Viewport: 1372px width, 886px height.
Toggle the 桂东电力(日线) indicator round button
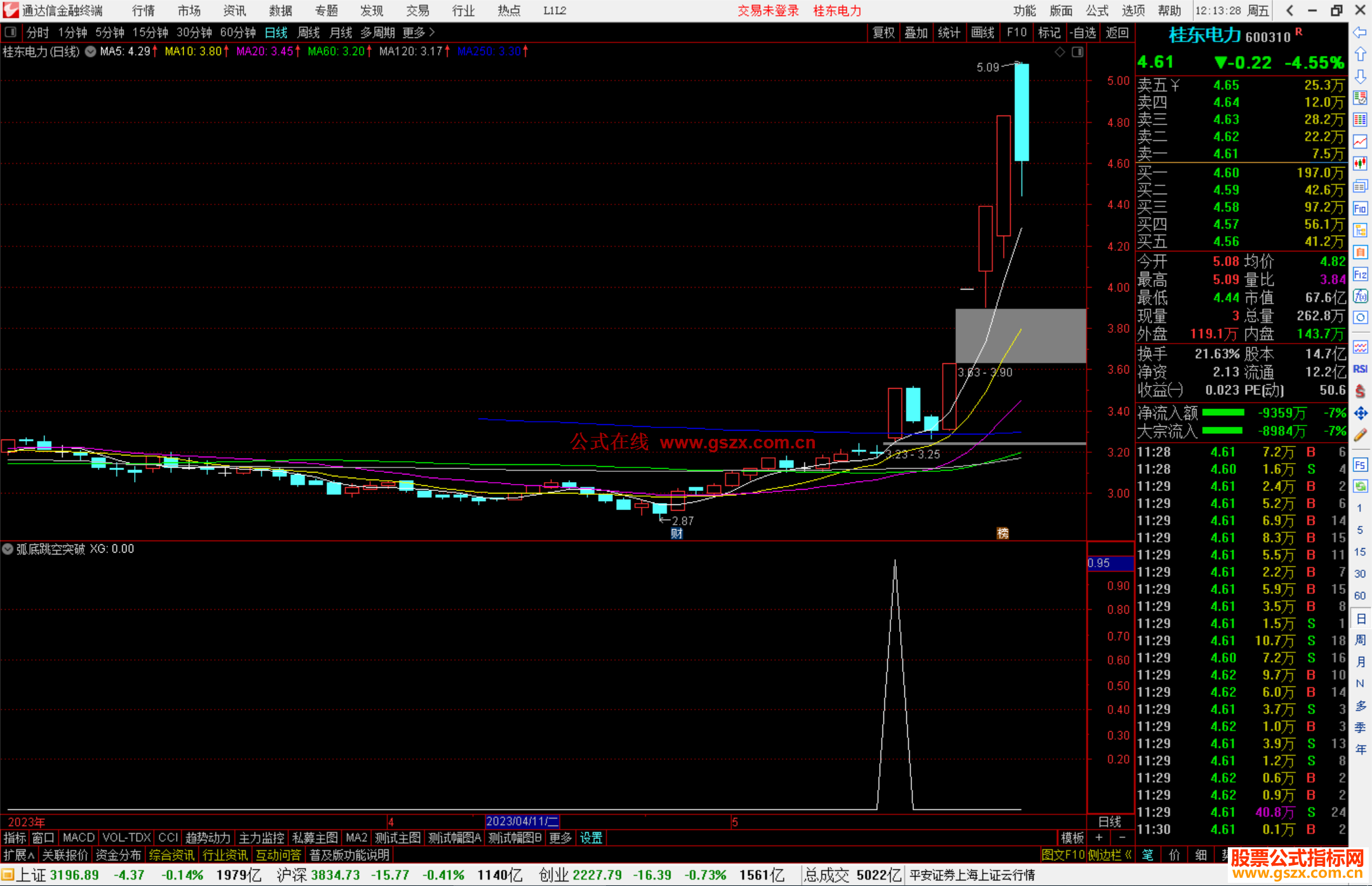point(90,51)
